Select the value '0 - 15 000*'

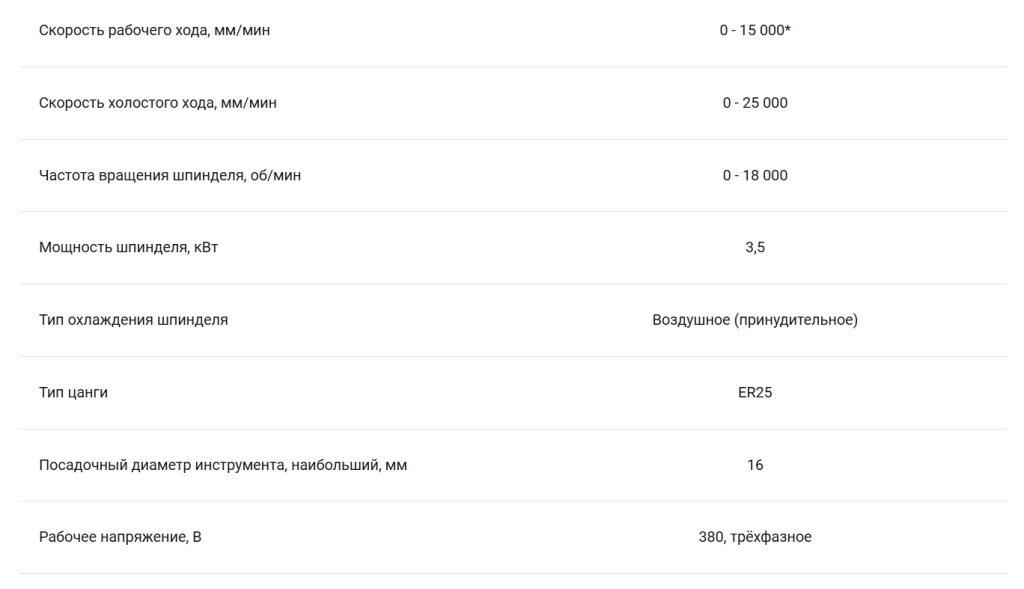coord(755,30)
